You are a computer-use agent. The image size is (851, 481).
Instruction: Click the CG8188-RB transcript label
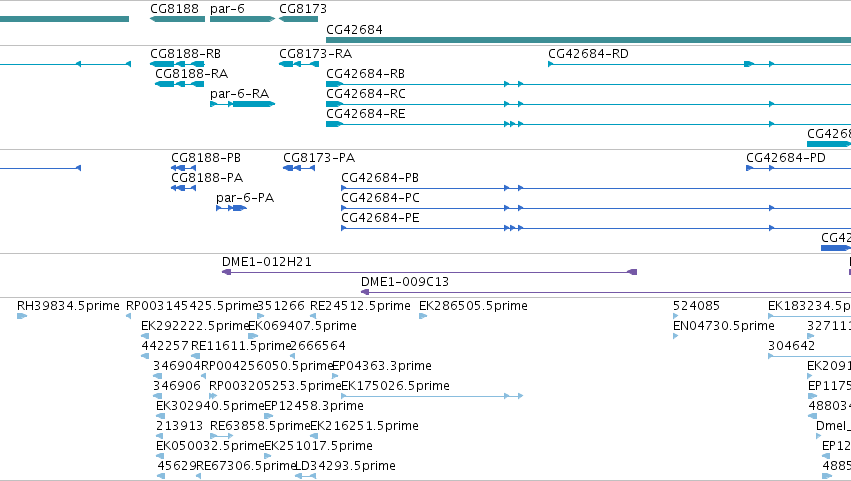186,54
